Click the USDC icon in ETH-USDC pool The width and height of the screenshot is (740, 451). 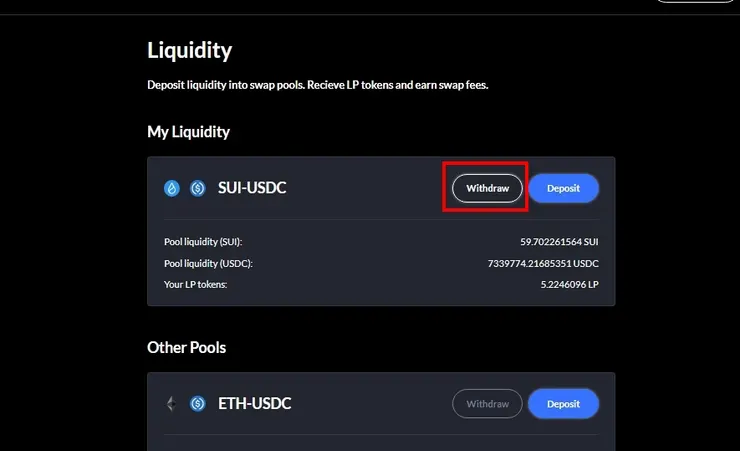pos(197,404)
